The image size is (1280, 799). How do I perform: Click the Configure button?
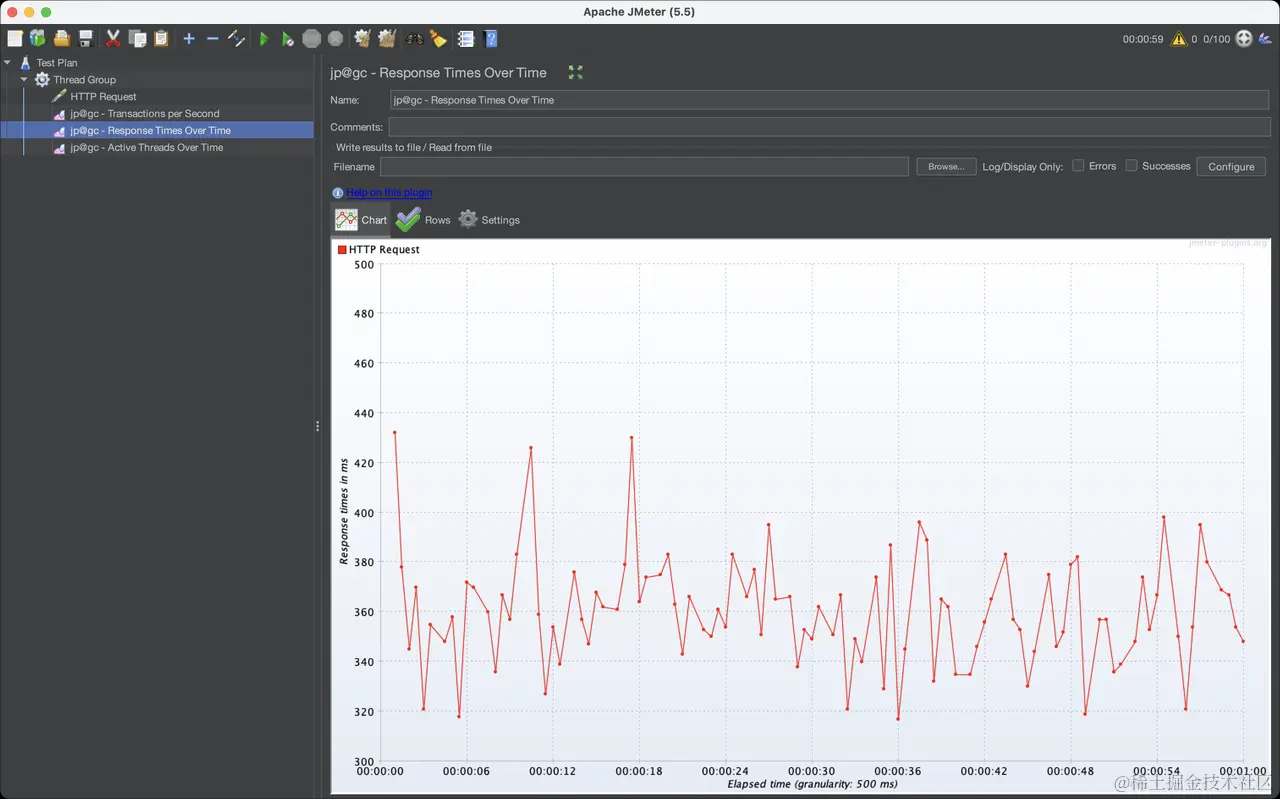pyautogui.click(x=1231, y=167)
